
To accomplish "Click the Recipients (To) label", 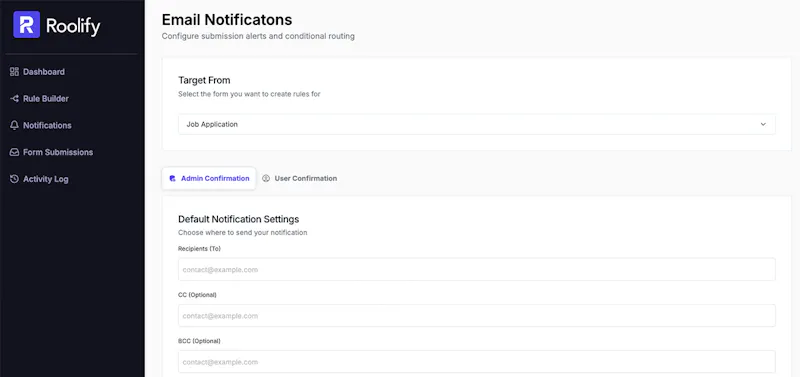I will 199,248.
